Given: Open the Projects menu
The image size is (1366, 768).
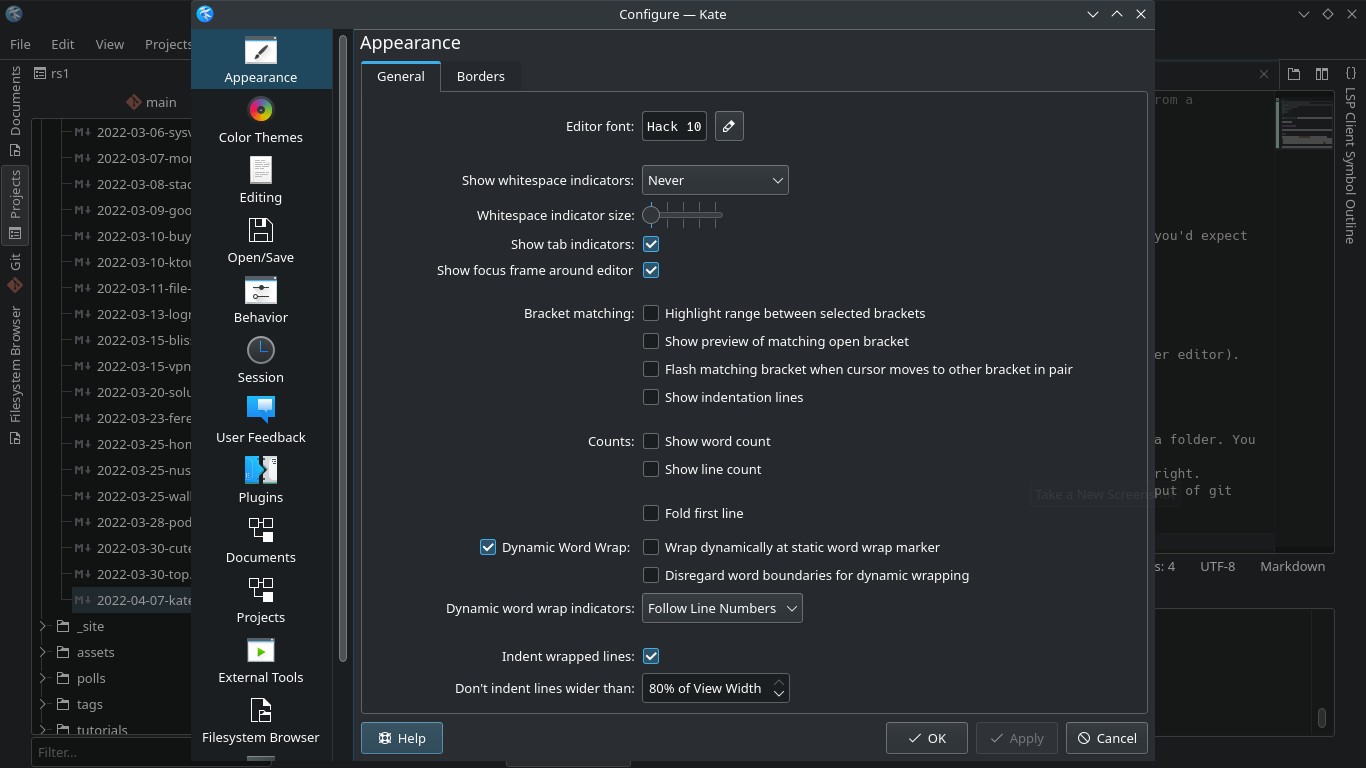Looking at the screenshot, I should tap(168, 44).
